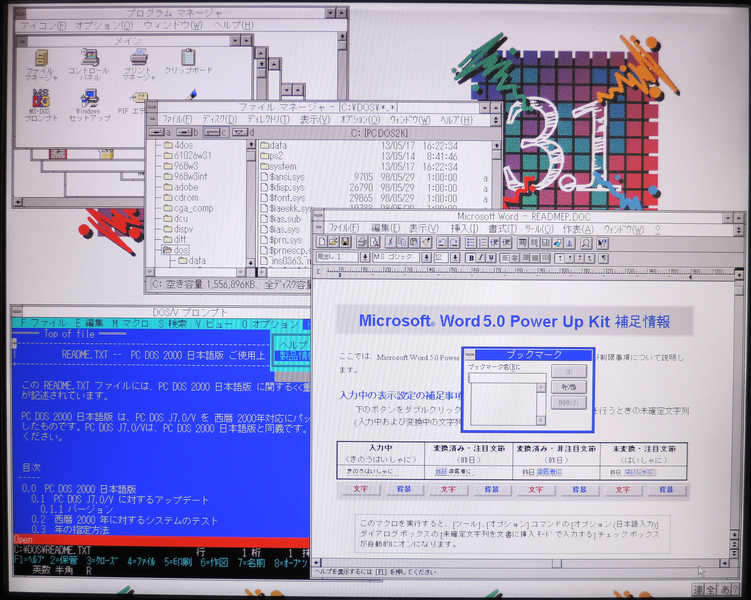Click Print Preview icon in Word toolbar
Screen dimensions: 751x600
[375, 242]
